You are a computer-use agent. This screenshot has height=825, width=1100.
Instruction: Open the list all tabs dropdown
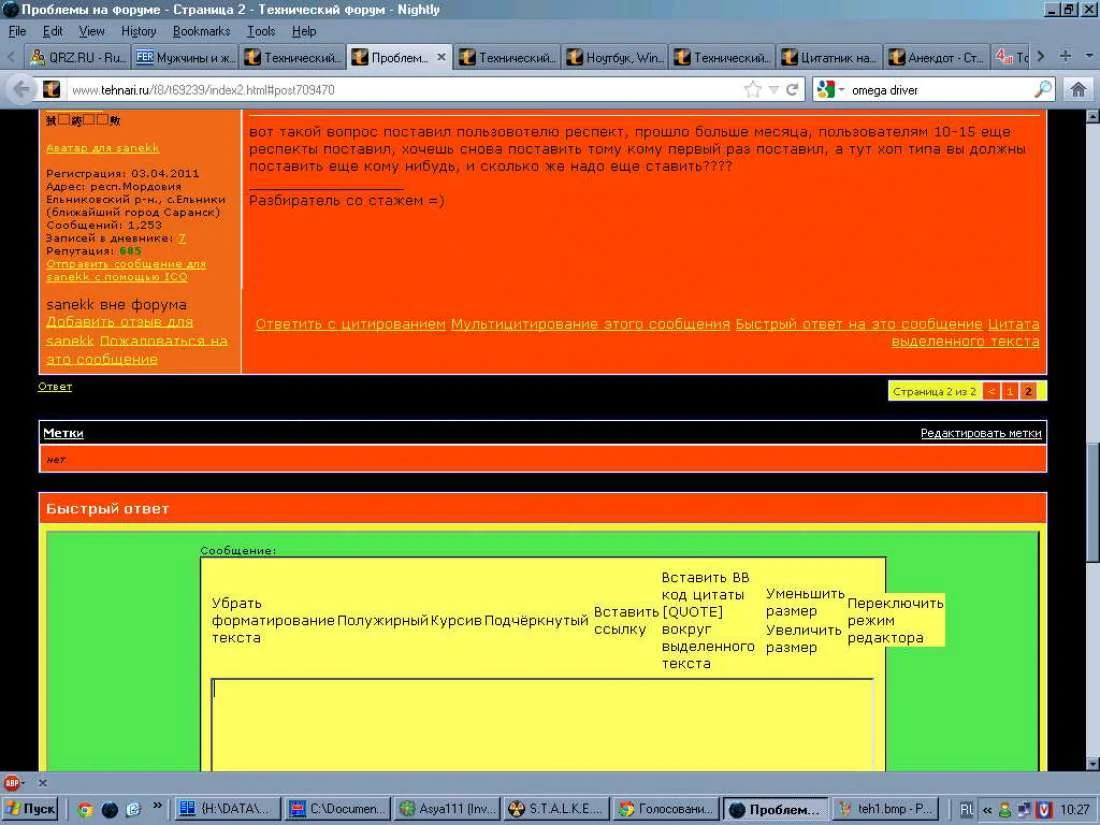point(1089,56)
